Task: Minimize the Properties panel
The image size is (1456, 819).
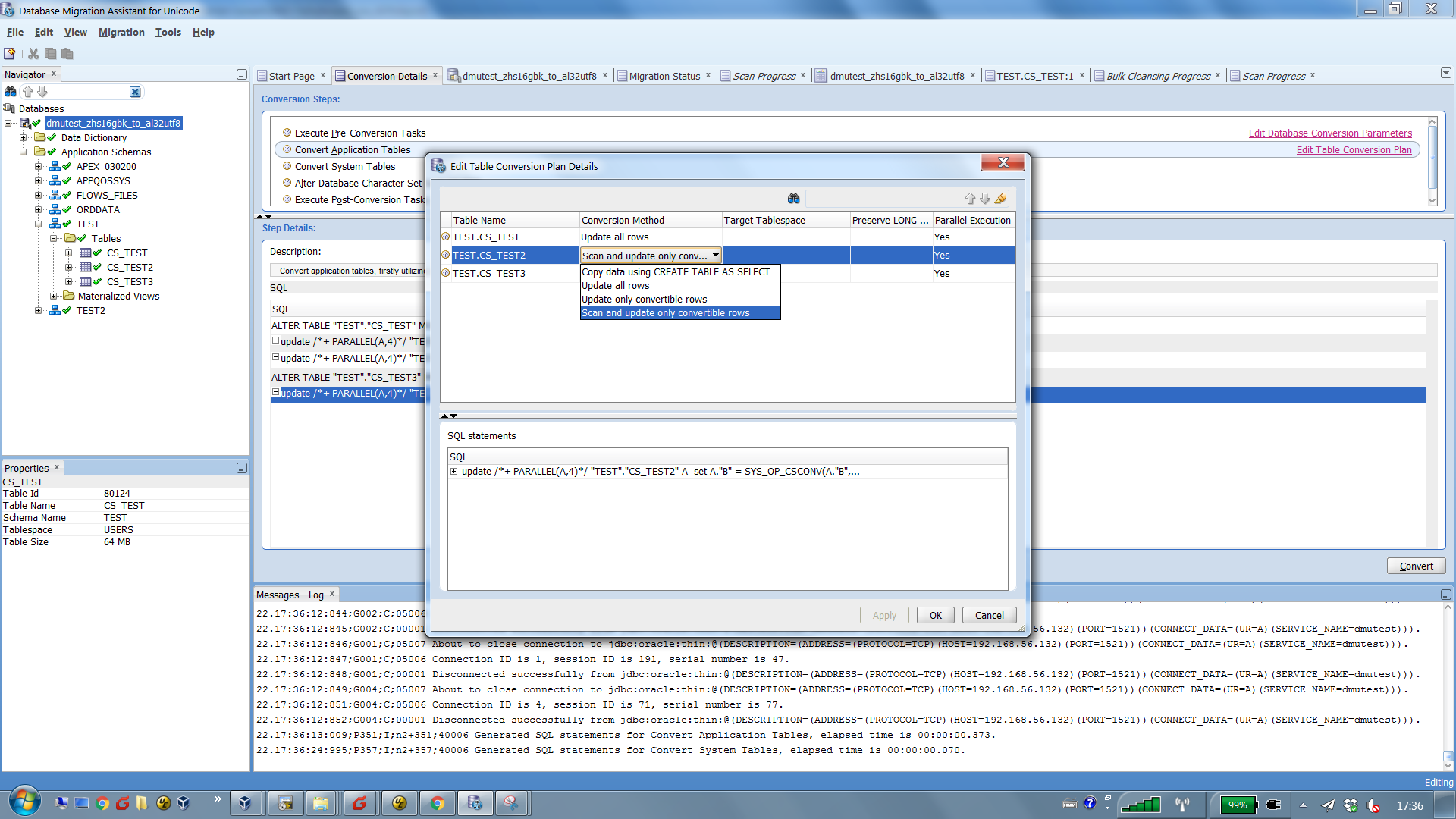Action: [242, 468]
